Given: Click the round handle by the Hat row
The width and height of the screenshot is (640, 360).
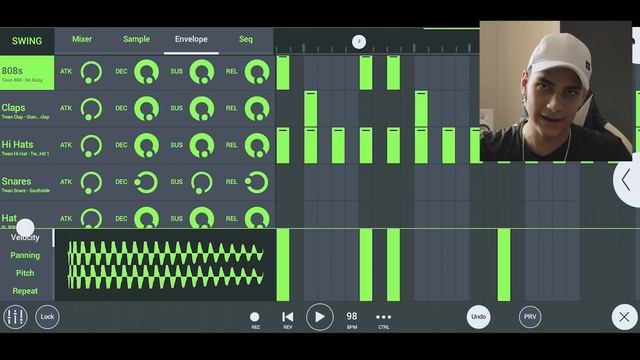Looking at the screenshot, I should click(25, 227).
